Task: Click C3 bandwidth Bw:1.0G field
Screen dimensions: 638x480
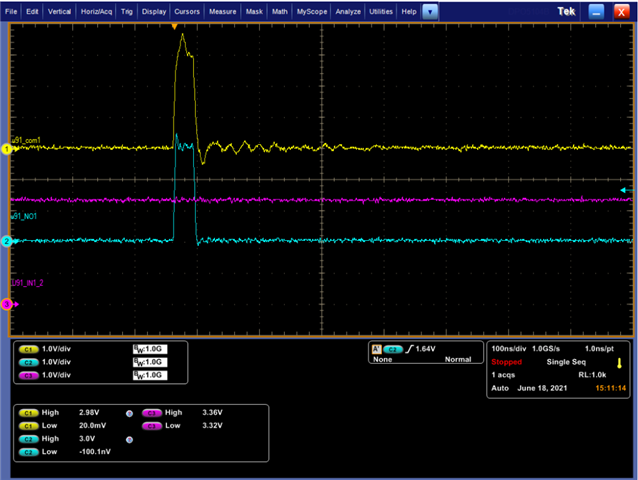Action: point(150,375)
